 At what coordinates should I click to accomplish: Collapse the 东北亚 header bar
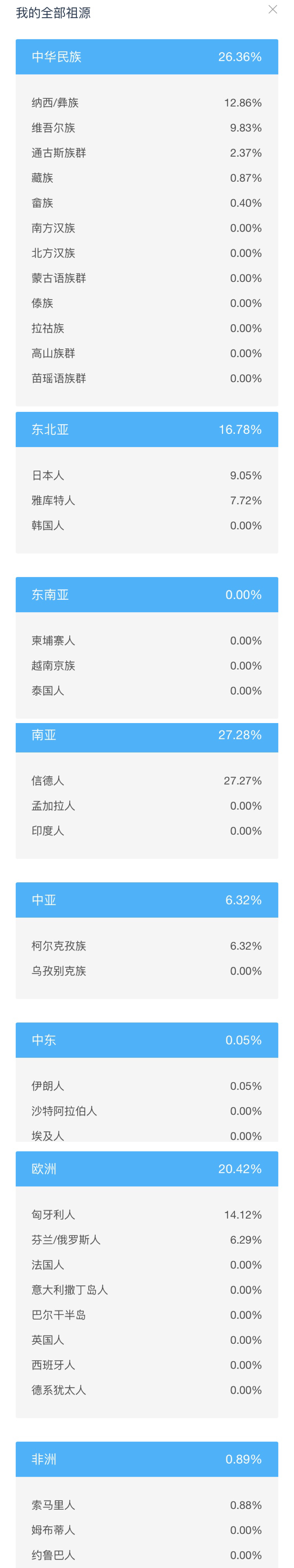147,430
